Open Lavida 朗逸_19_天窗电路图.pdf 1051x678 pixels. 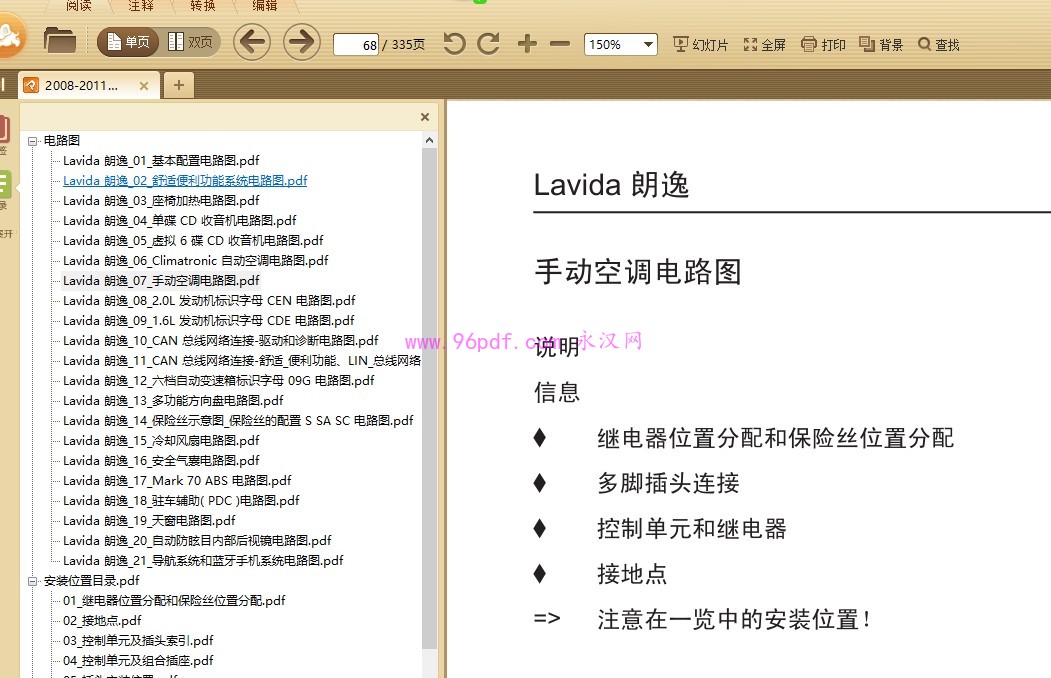tap(149, 521)
